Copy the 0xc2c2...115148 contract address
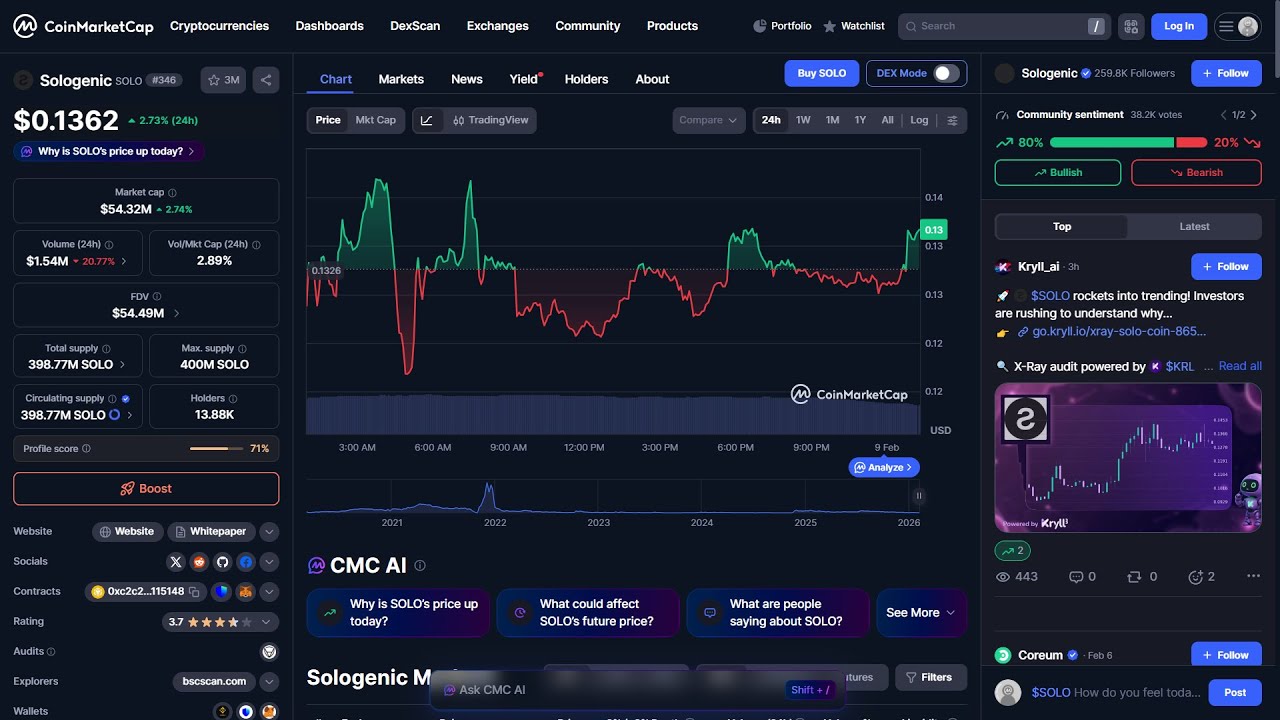 [x=196, y=592]
